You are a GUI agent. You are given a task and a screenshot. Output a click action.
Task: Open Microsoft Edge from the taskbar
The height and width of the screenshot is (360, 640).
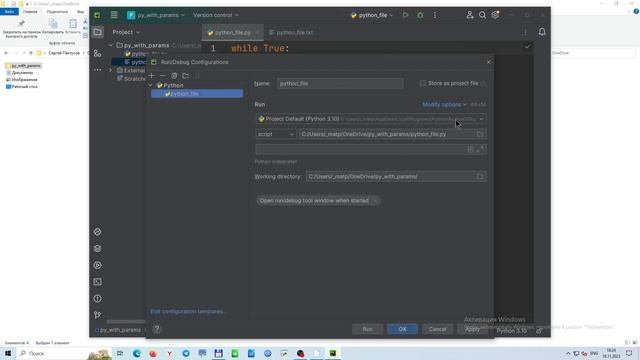click(x=136, y=353)
